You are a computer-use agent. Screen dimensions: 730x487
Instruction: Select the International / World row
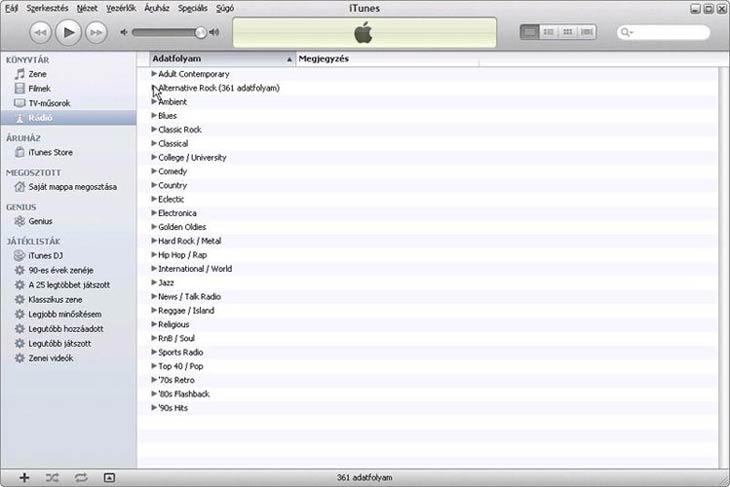(x=427, y=269)
